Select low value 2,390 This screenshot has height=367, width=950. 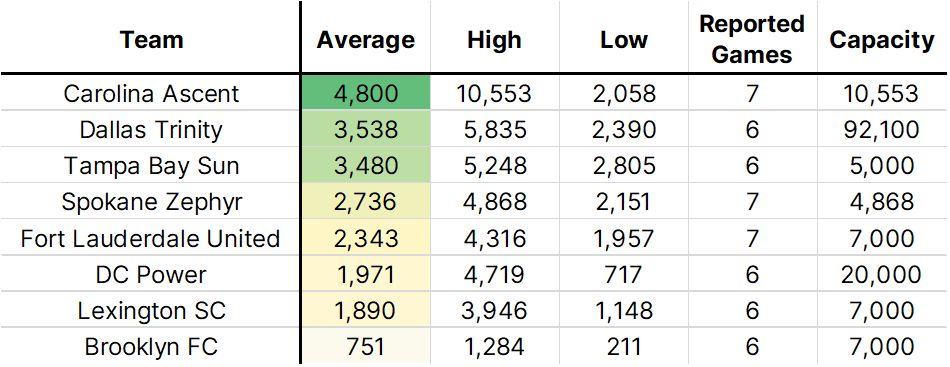pyautogui.click(x=623, y=130)
